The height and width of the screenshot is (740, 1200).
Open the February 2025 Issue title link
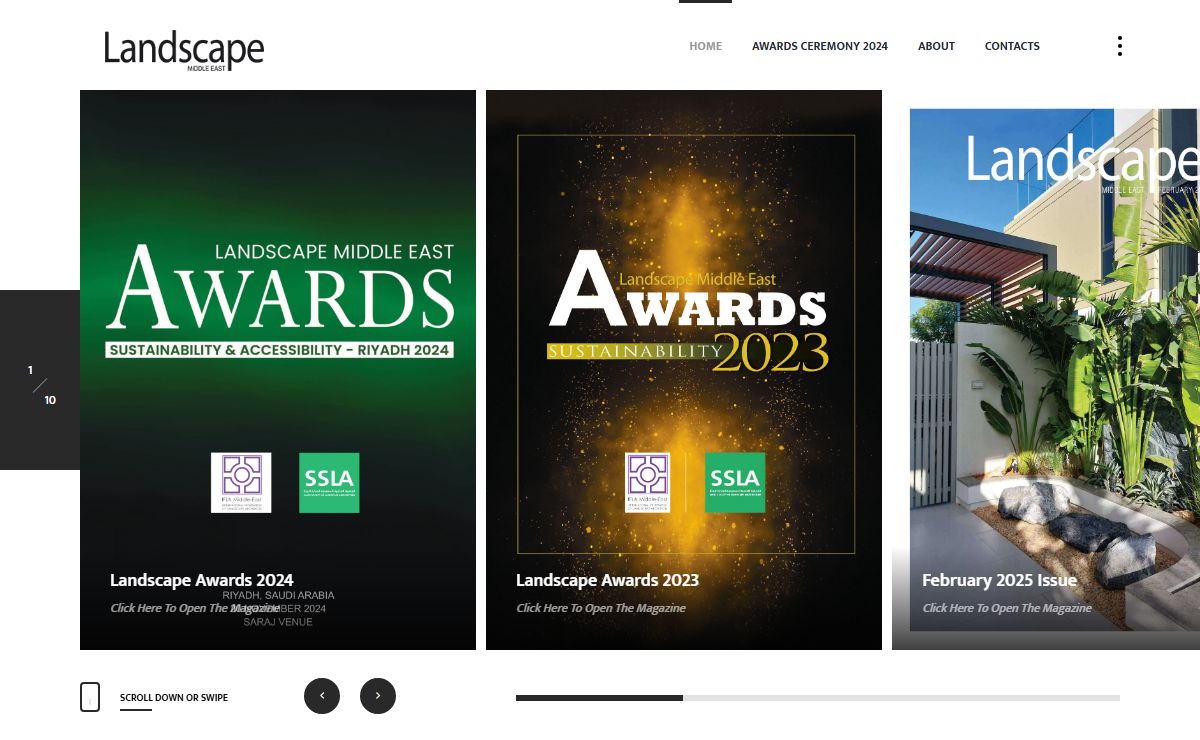point(999,580)
